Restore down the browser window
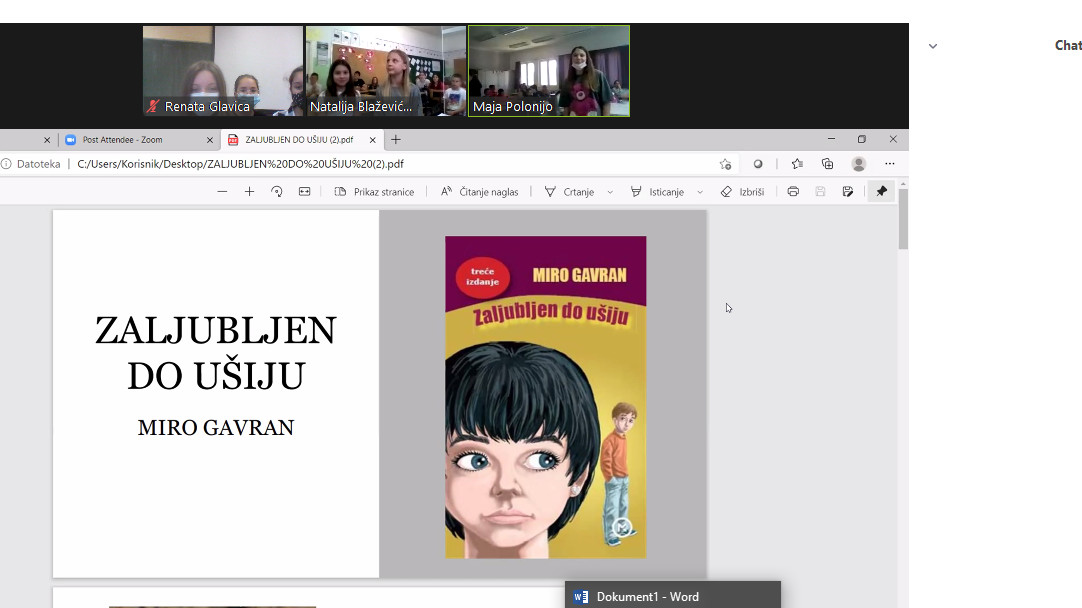 click(x=862, y=139)
